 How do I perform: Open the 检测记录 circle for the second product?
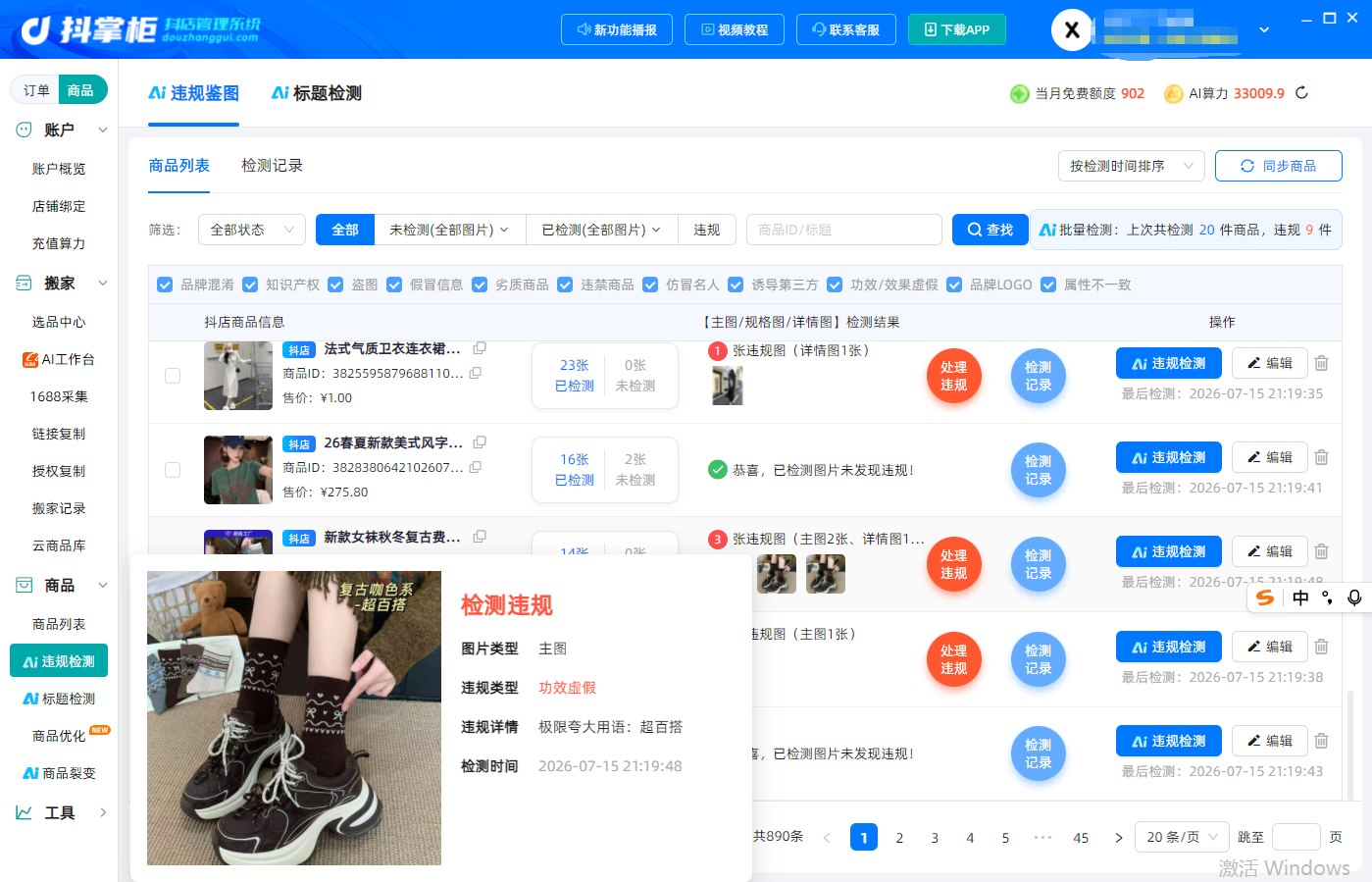tap(1039, 470)
